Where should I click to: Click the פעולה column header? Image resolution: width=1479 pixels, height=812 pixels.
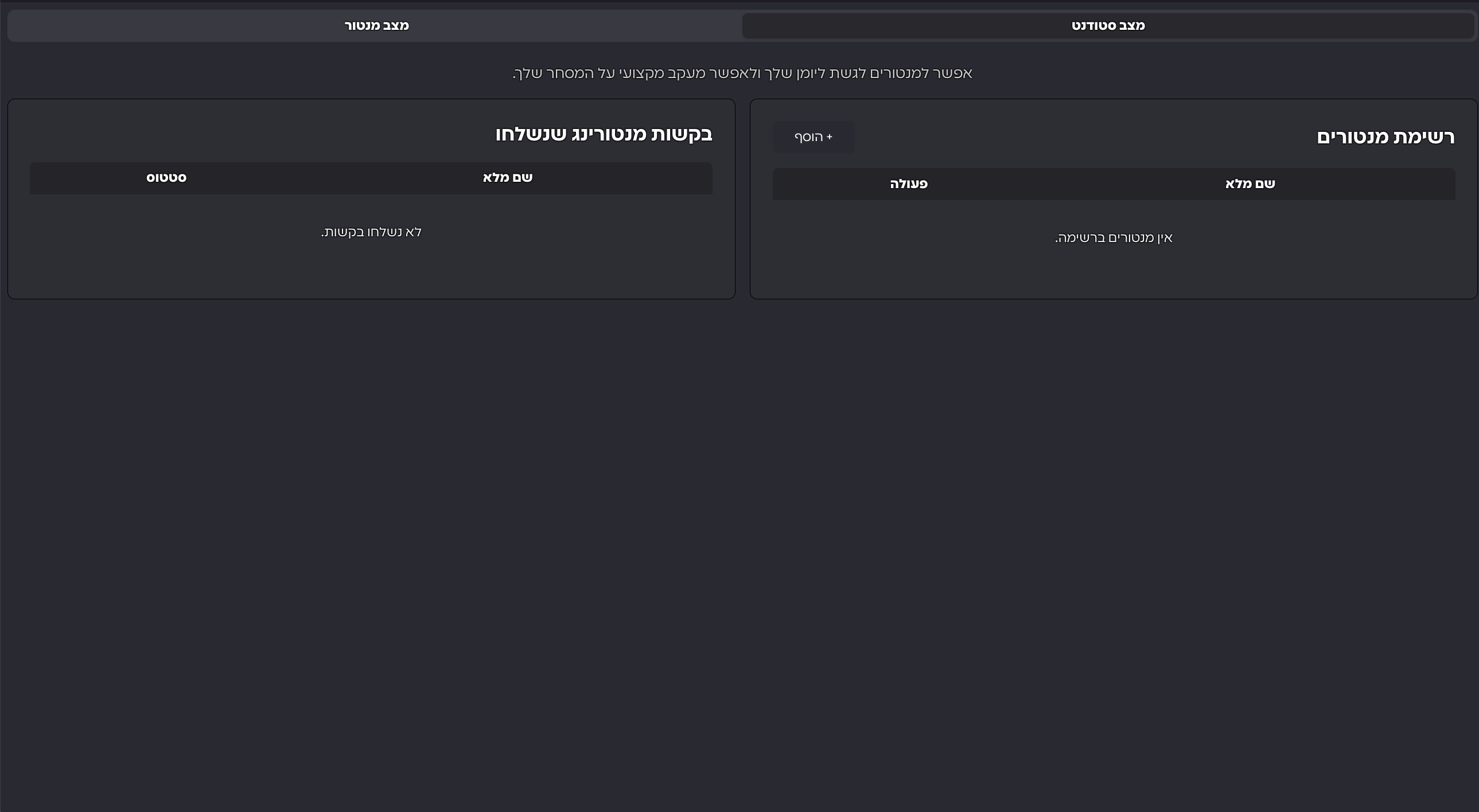coord(908,184)
